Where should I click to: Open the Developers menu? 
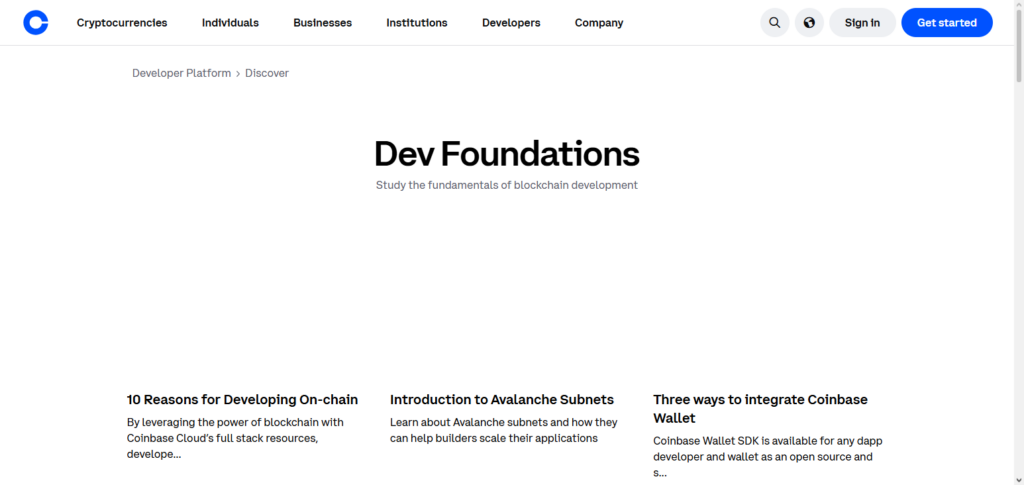point(511,23)
